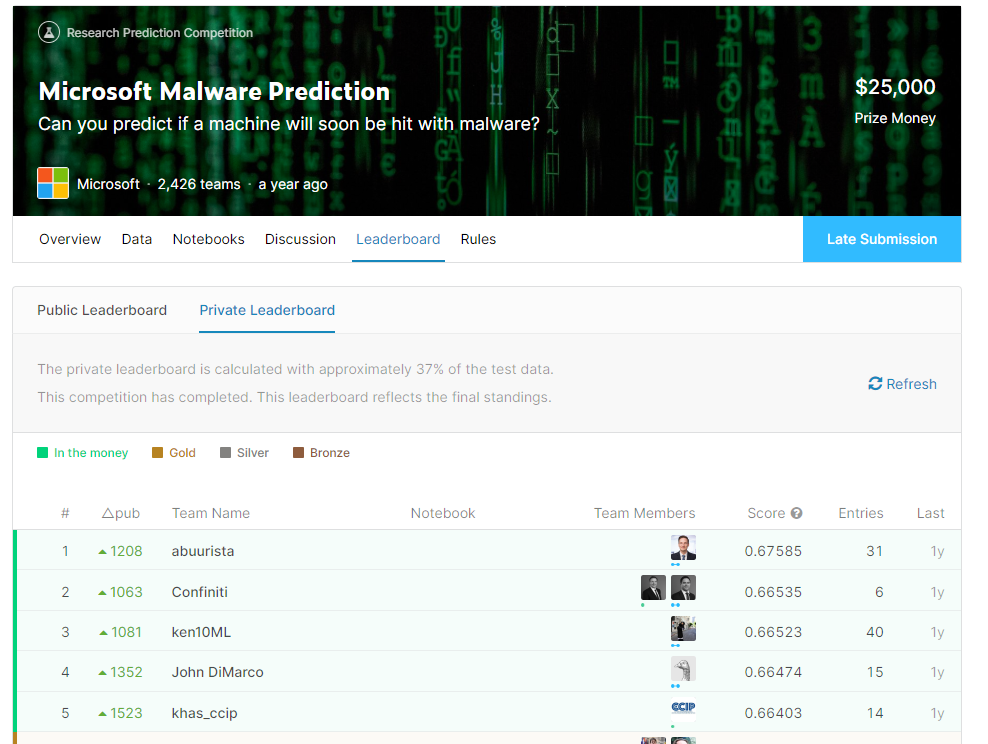
Task: Click rank change 1523
Action: coord(121,713)
